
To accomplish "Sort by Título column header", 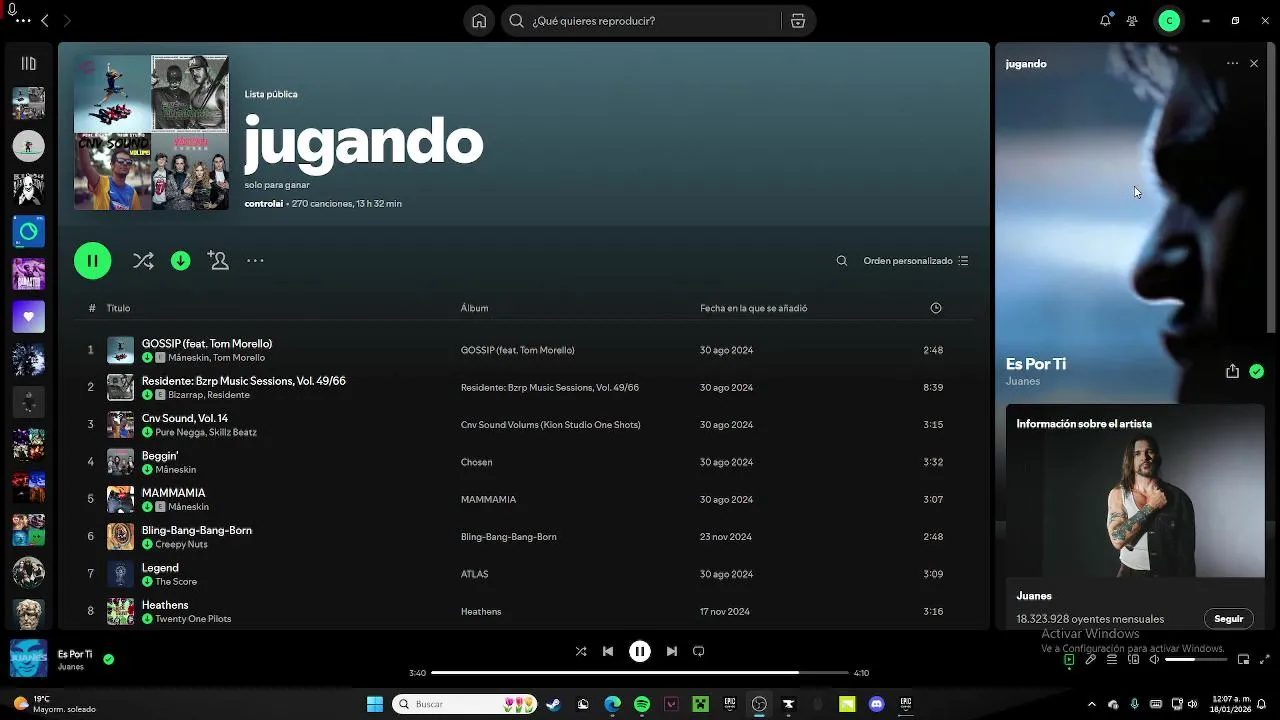I will pyautogui.click(x=118, y=308).
